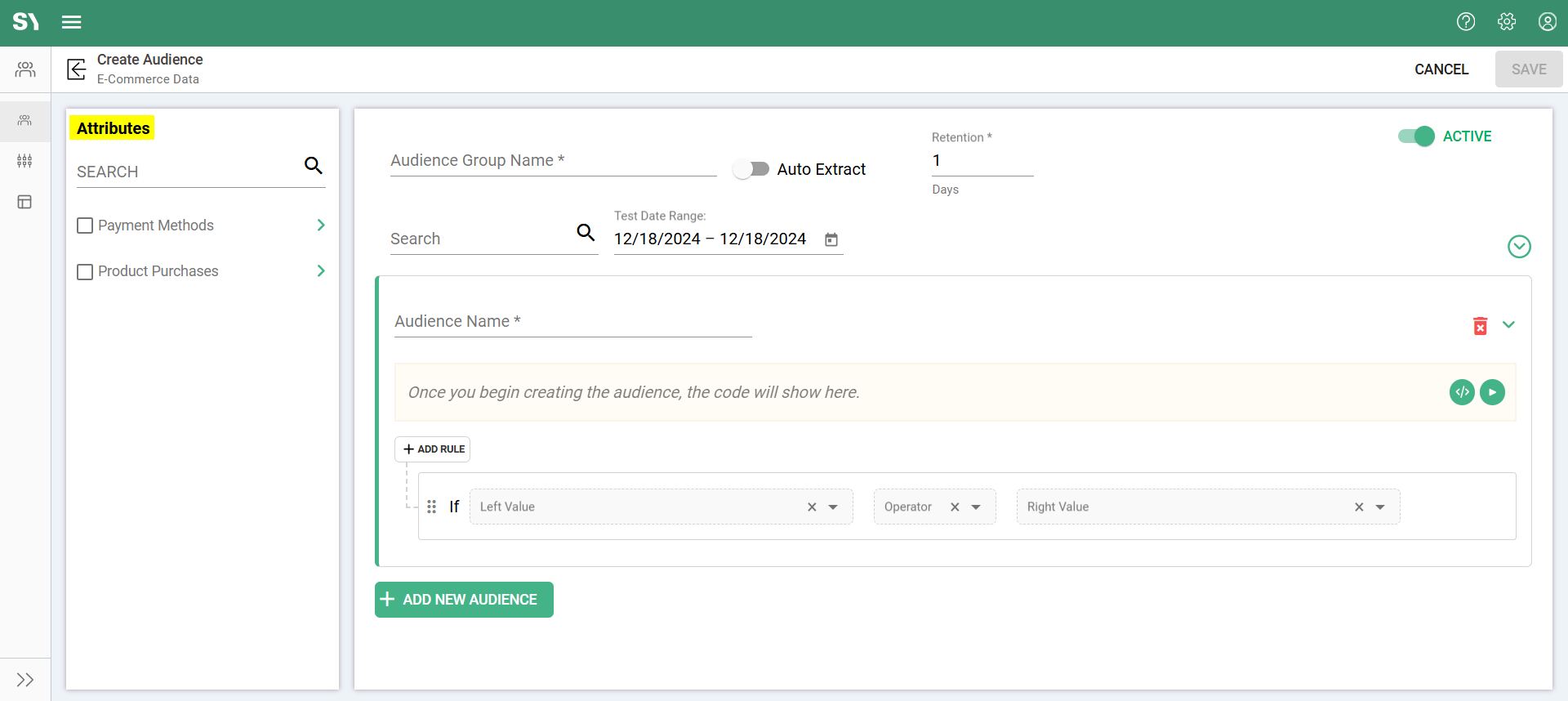Open the Operator dropdown

click(976, 507)
